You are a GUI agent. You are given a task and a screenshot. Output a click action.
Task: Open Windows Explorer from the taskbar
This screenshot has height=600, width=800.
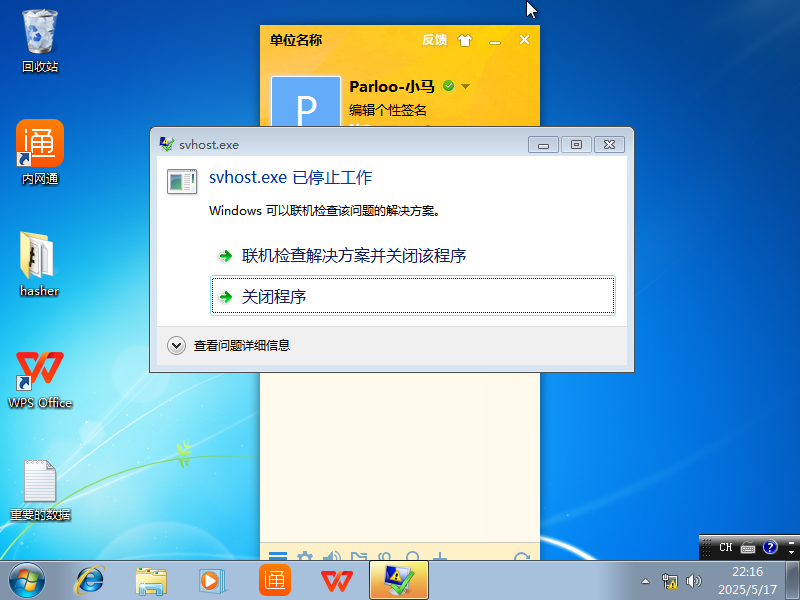[151, 579]
